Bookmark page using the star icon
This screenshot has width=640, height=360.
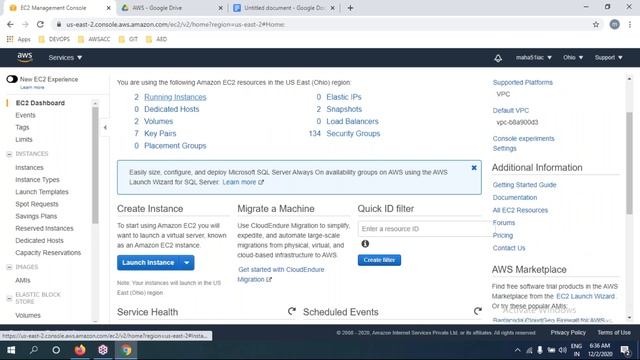click(596, 24)
